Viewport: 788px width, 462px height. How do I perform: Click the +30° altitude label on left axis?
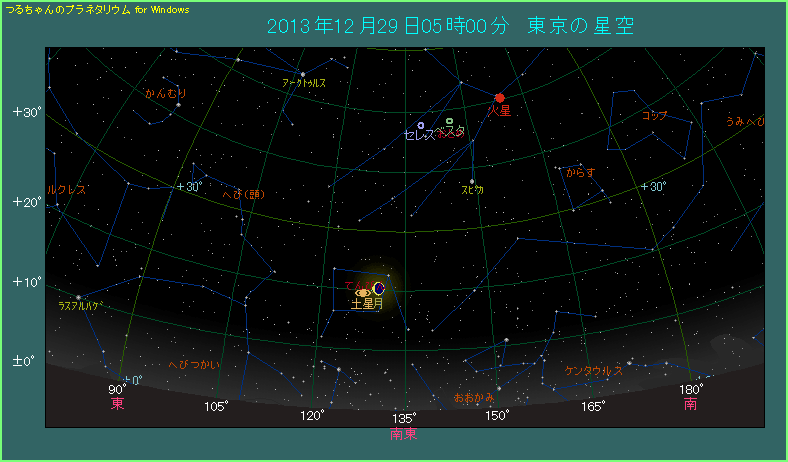[x=26, y=112]
